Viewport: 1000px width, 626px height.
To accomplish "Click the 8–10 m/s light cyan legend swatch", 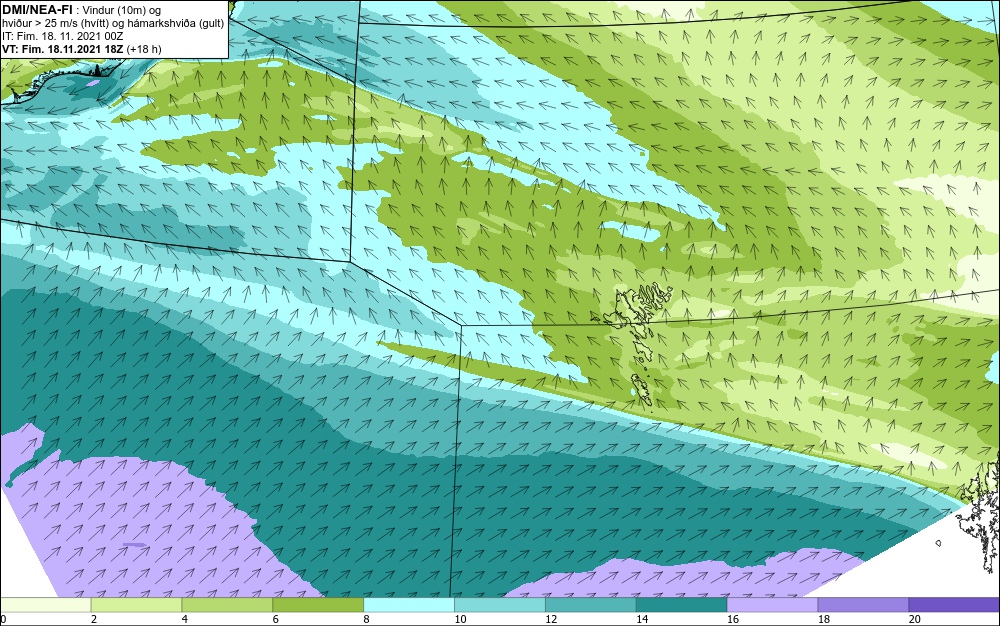I will click(x=409, y=605).
